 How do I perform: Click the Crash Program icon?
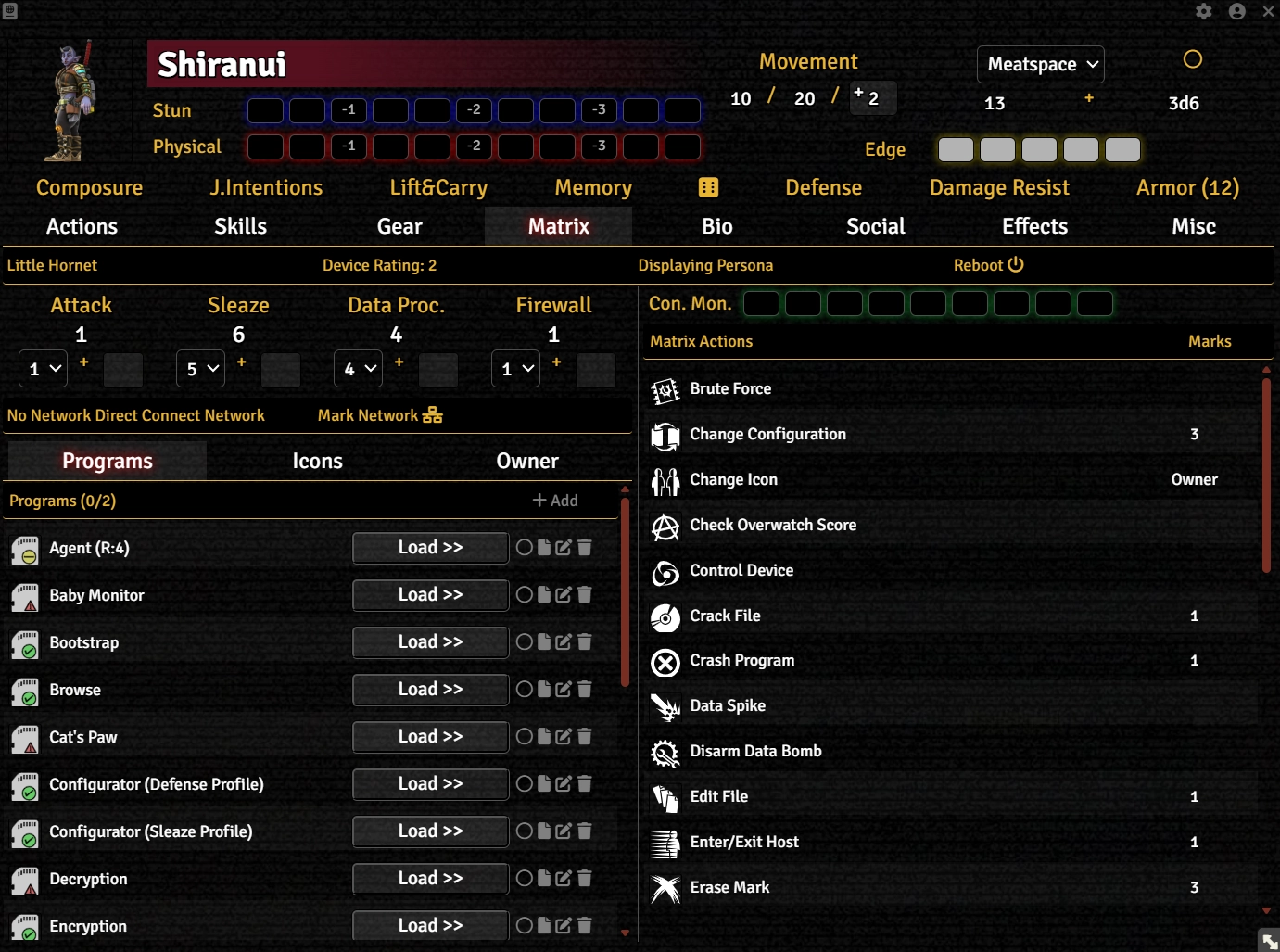point(665,662)
